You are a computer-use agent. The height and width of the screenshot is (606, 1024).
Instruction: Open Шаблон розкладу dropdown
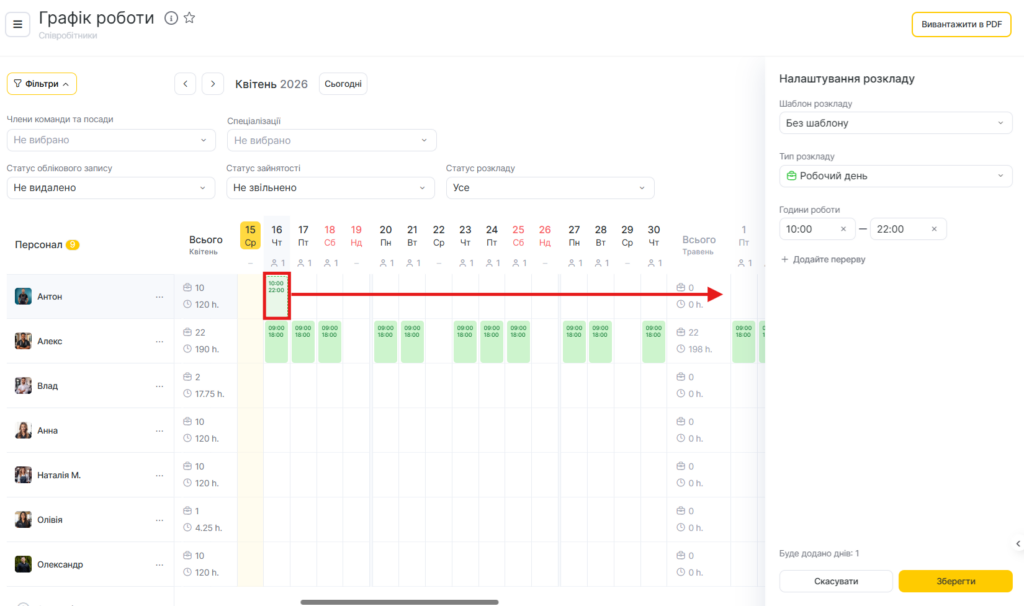(895, 123)
